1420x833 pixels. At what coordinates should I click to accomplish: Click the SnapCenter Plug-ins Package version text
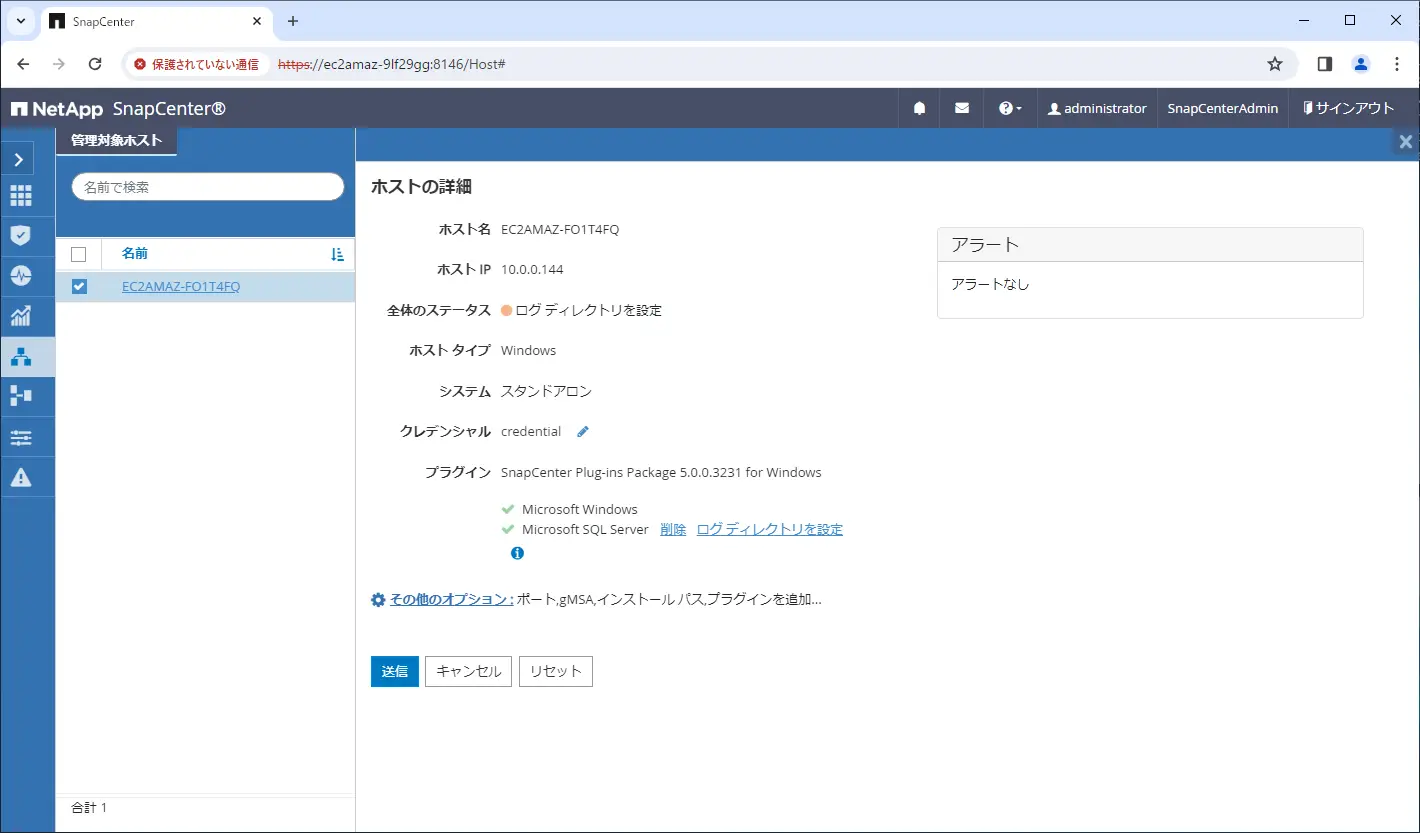click(x=661, y=472)
